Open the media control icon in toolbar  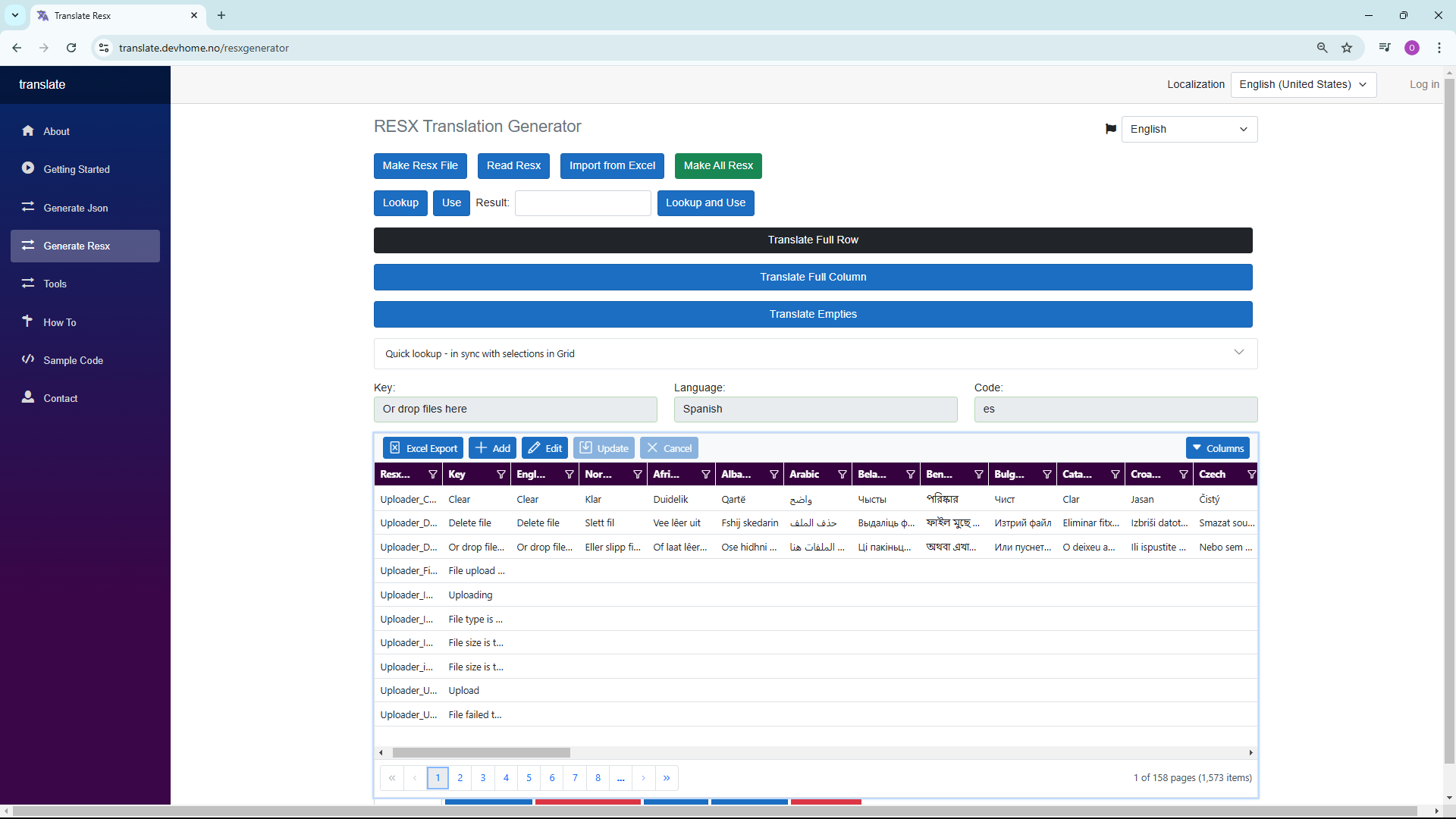point(1385,48)
